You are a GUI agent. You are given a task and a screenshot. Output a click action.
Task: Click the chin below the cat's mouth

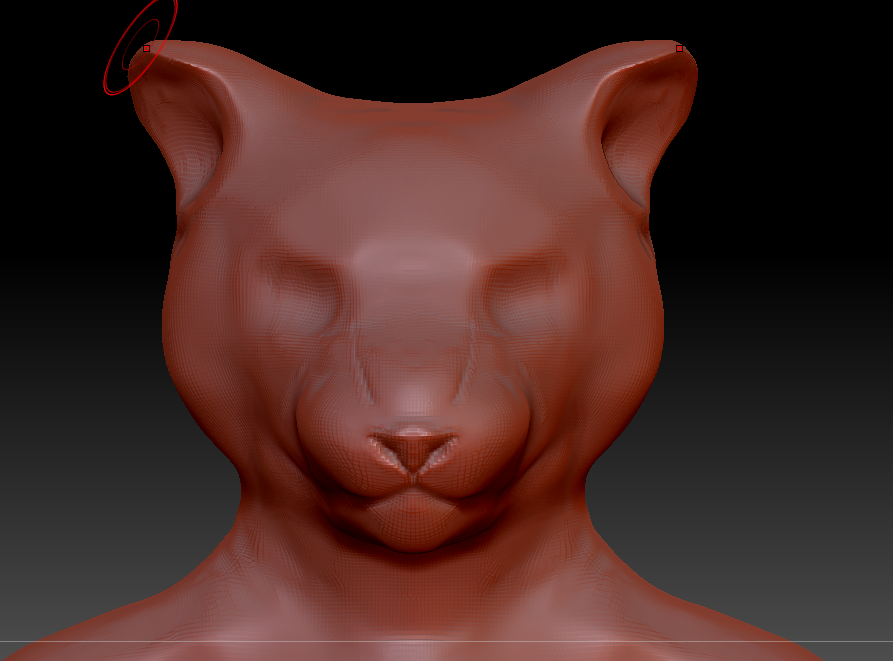click(x=414, y=521)
